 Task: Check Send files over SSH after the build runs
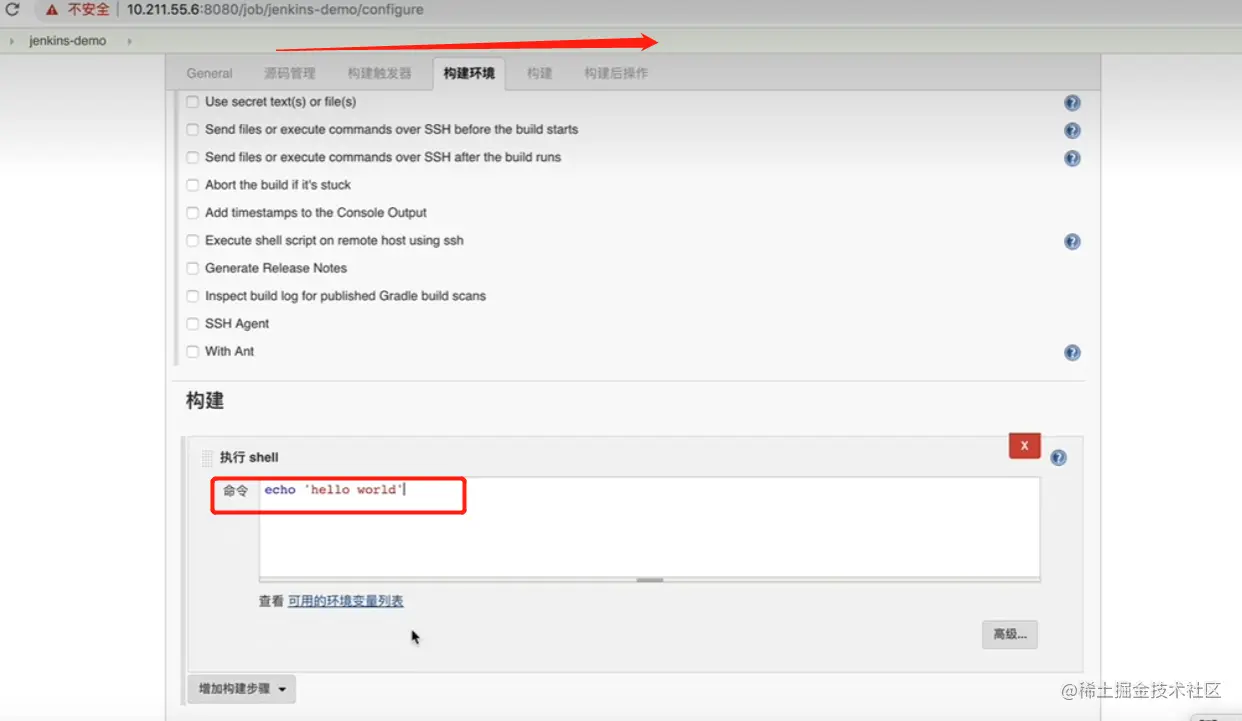click(x=193, y=157)
